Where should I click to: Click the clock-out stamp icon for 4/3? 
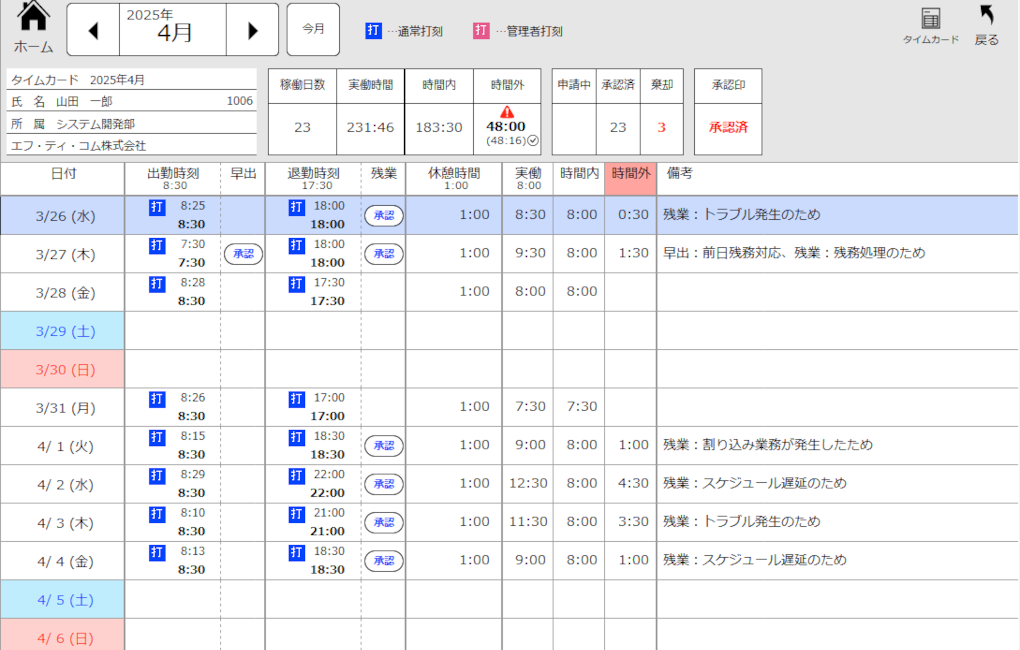coord(297,514)
